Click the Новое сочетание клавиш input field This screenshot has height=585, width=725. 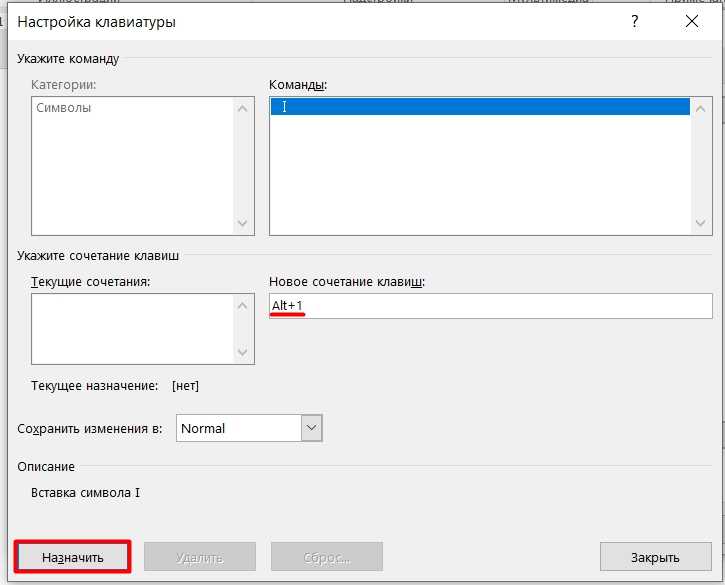coord(491,306)
